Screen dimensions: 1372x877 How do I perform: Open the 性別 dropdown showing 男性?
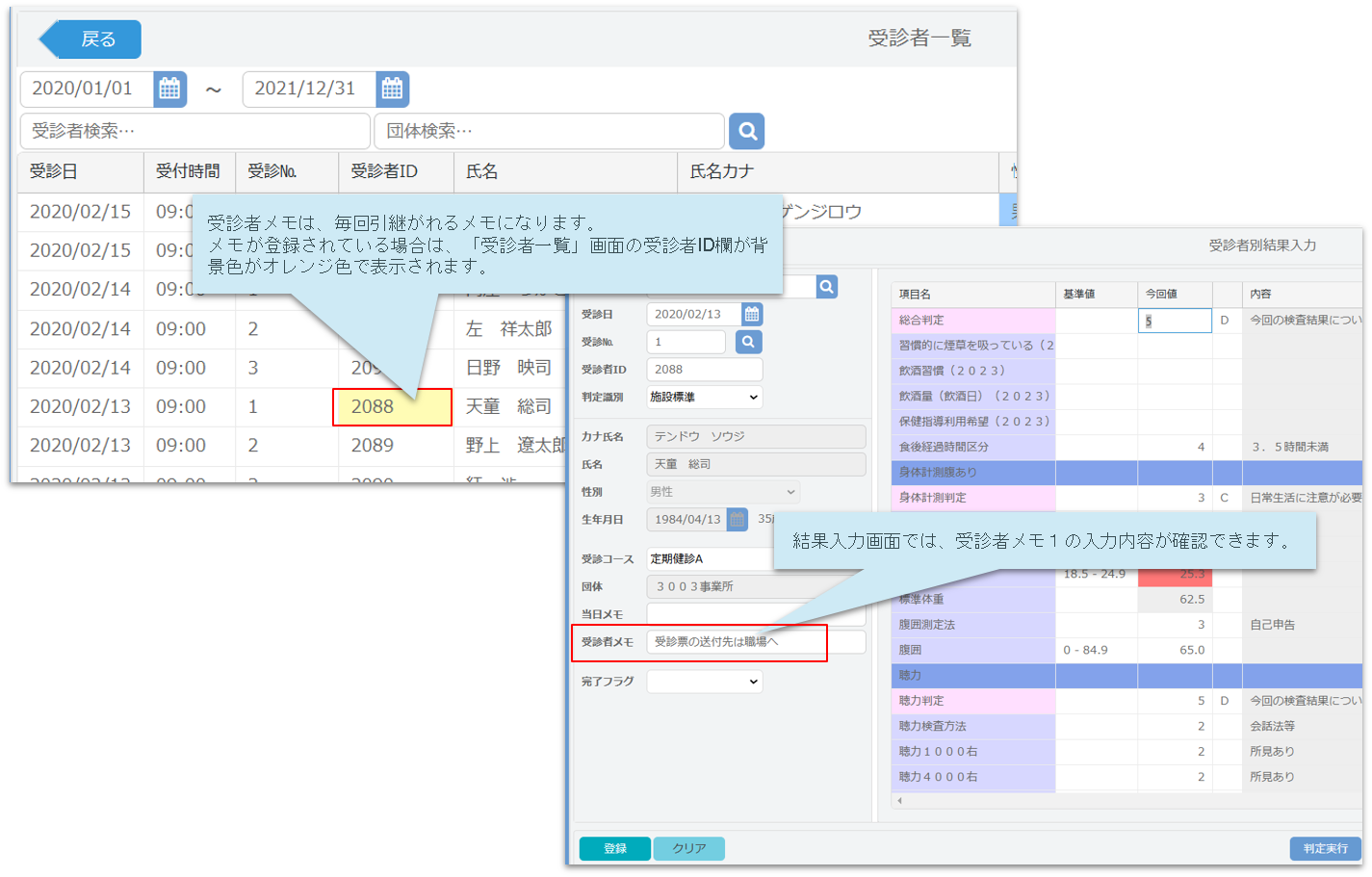723,492
